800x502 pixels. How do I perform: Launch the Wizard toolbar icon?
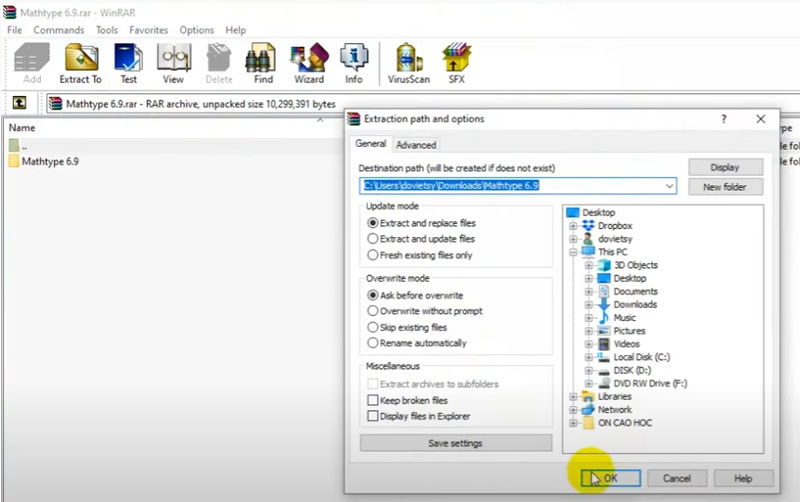click(x=309, y=63)
